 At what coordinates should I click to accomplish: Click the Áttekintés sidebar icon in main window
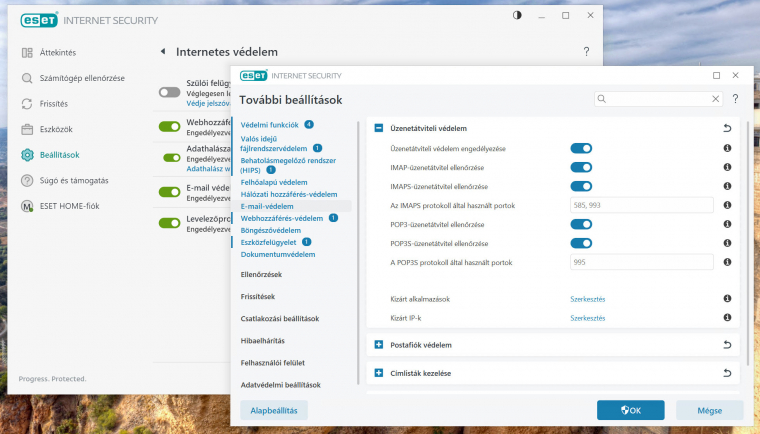pyautogui.click(x=27, y=52)
